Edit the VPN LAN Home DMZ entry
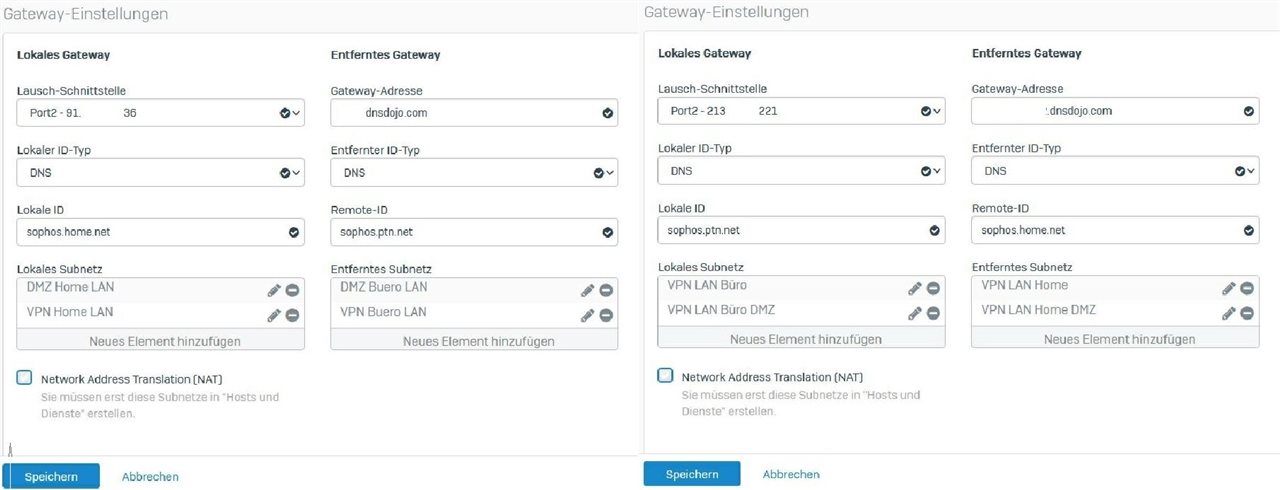This screenshot has height=490, width=1280. coord(1229,313)
